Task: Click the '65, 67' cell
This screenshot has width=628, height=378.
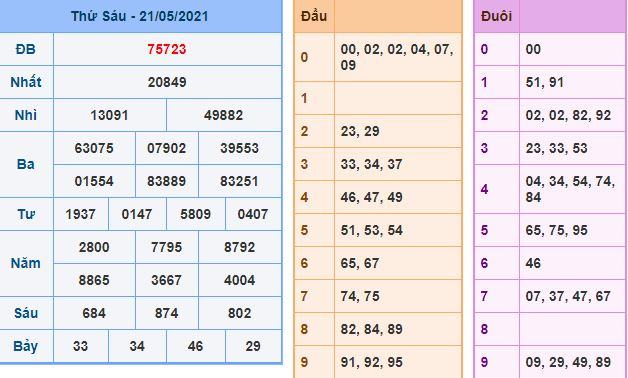Action: (x=398, y=263)
